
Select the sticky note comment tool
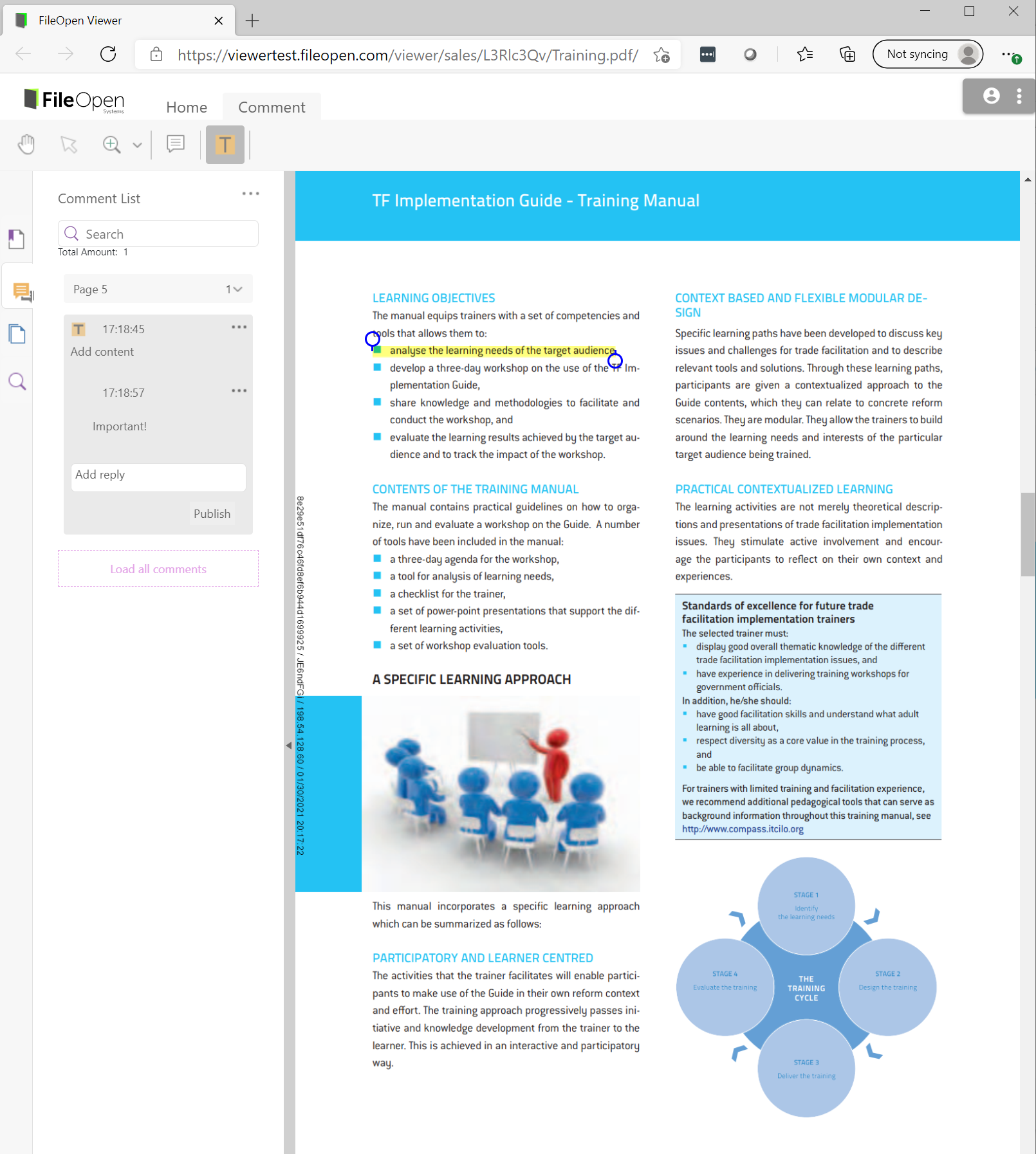coord(176,144)
